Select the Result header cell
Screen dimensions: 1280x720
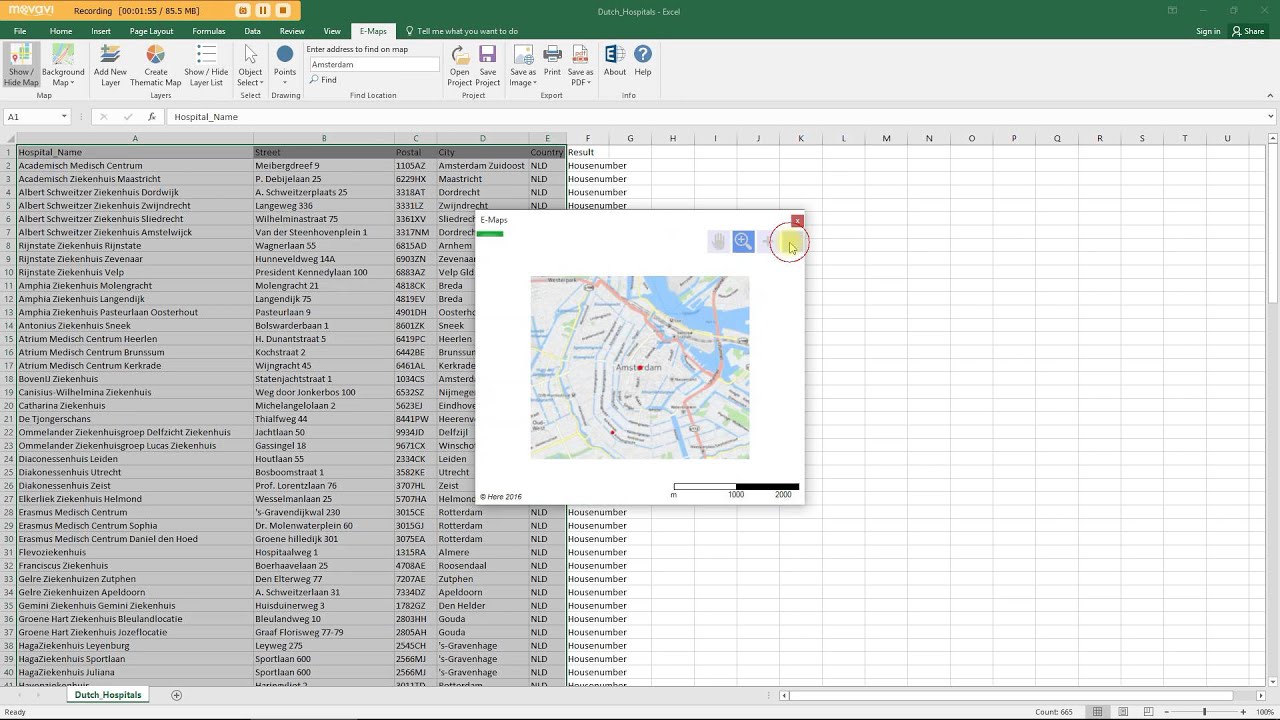(588, 152)
